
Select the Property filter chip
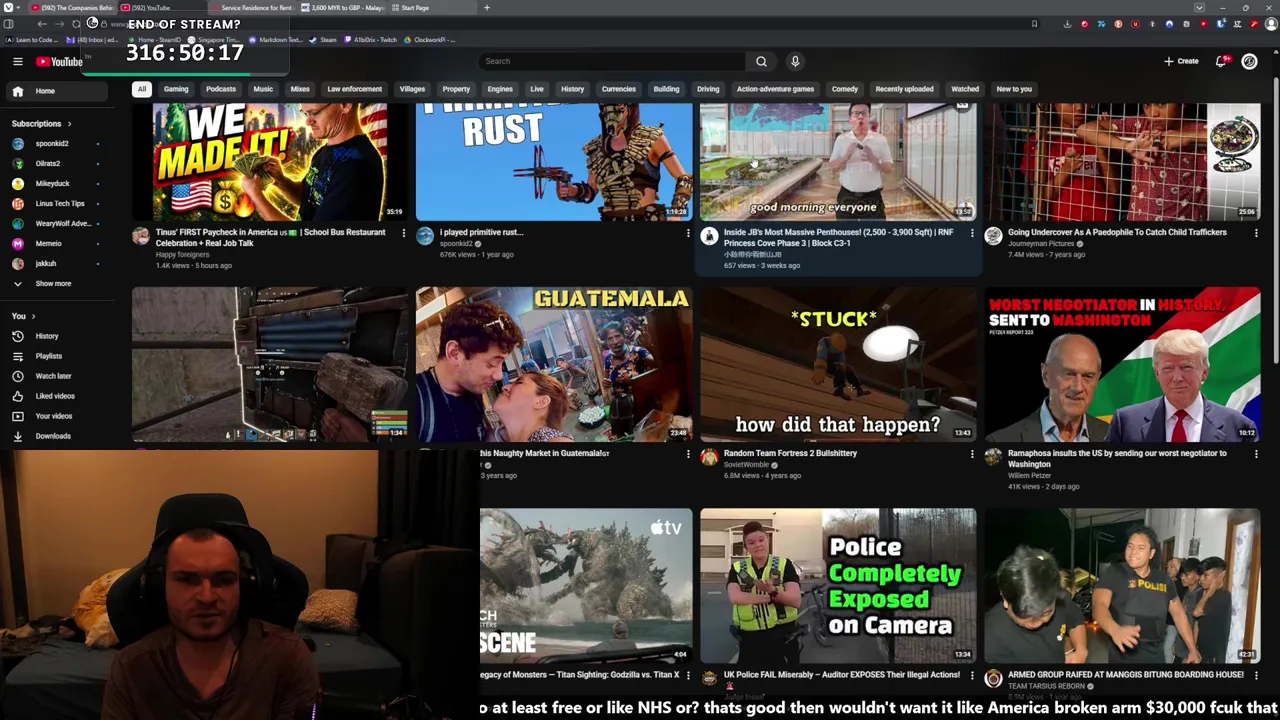coord(456,89)
